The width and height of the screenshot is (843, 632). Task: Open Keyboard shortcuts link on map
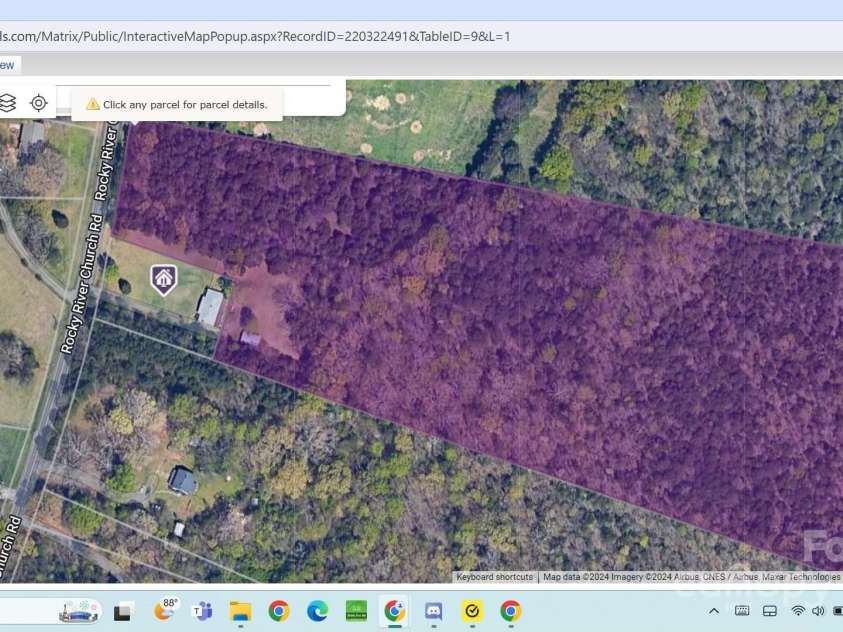(495, 577)
